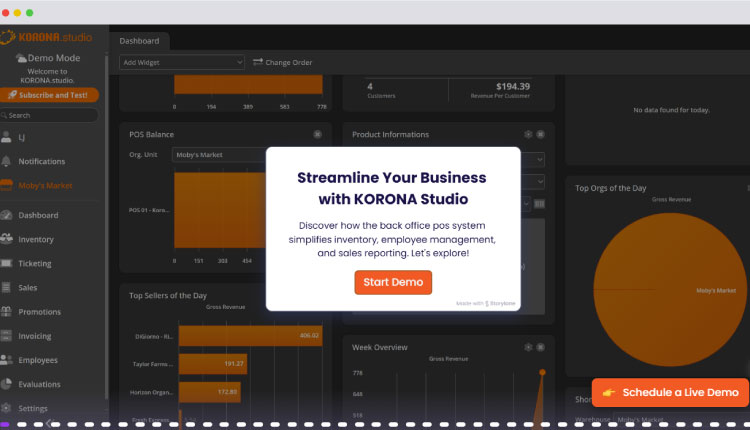Click the column layout icon in Product Informations

click(539, 204)
